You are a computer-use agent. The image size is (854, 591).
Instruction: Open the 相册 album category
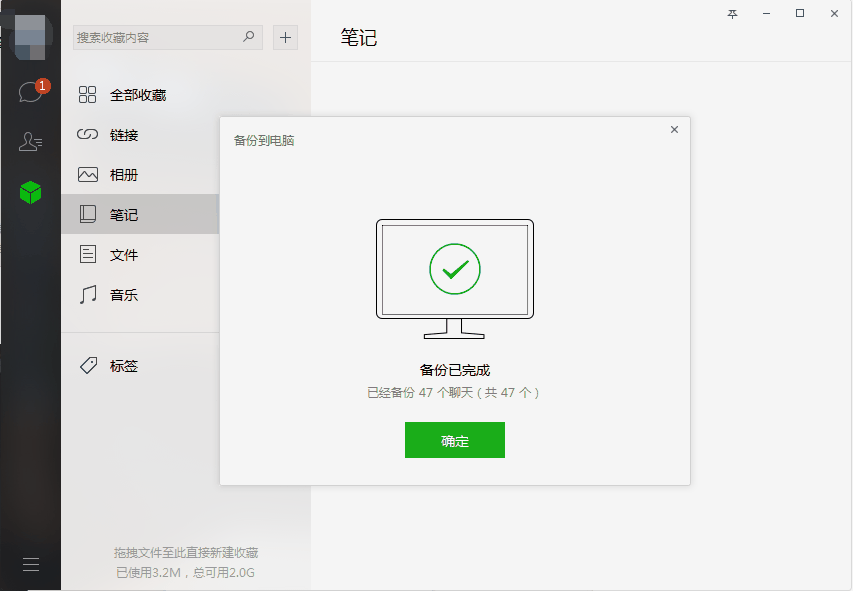140,174
